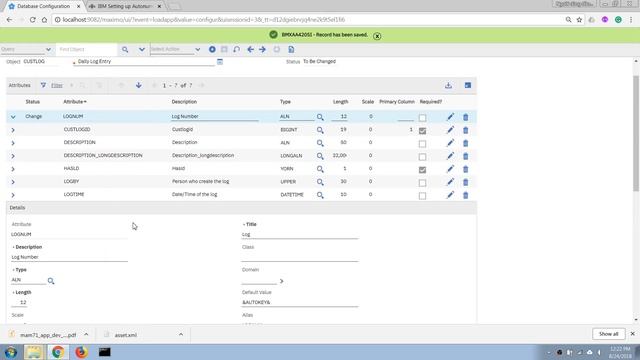The width and height of the screenshot is (640, 360).
Task: Open the Domain detail menu chevron
Action: click(x=281, y=281)
